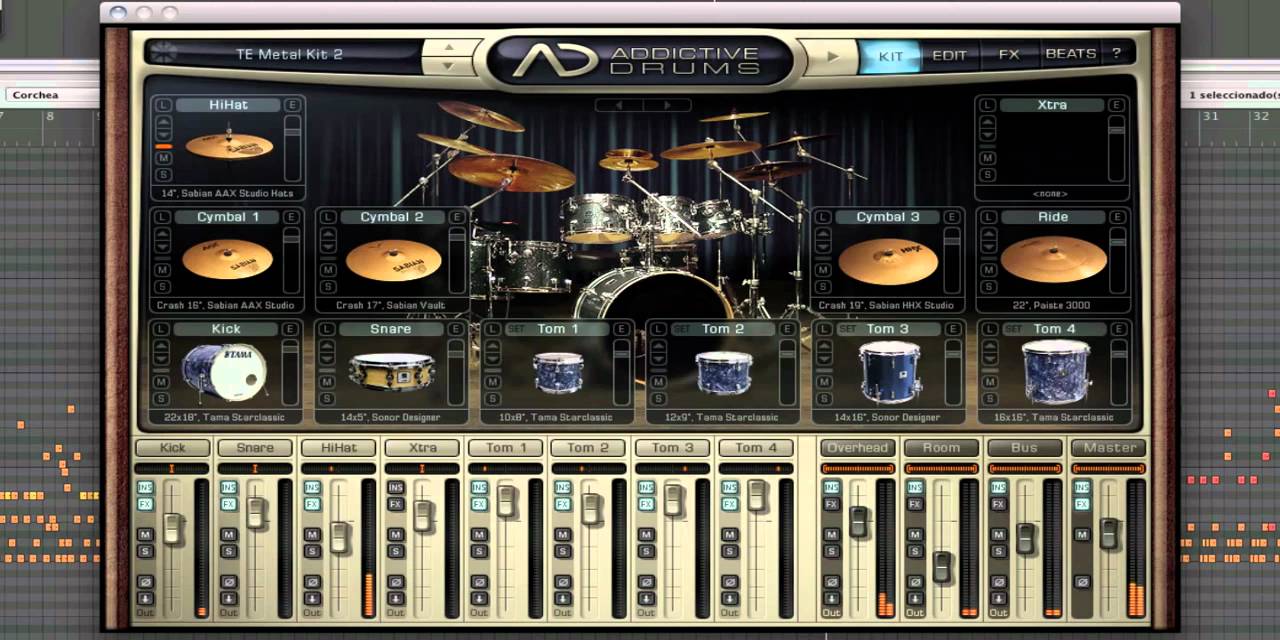Click the HiHat channel pan strip
1280x640 pixels.
pos(339,468)
